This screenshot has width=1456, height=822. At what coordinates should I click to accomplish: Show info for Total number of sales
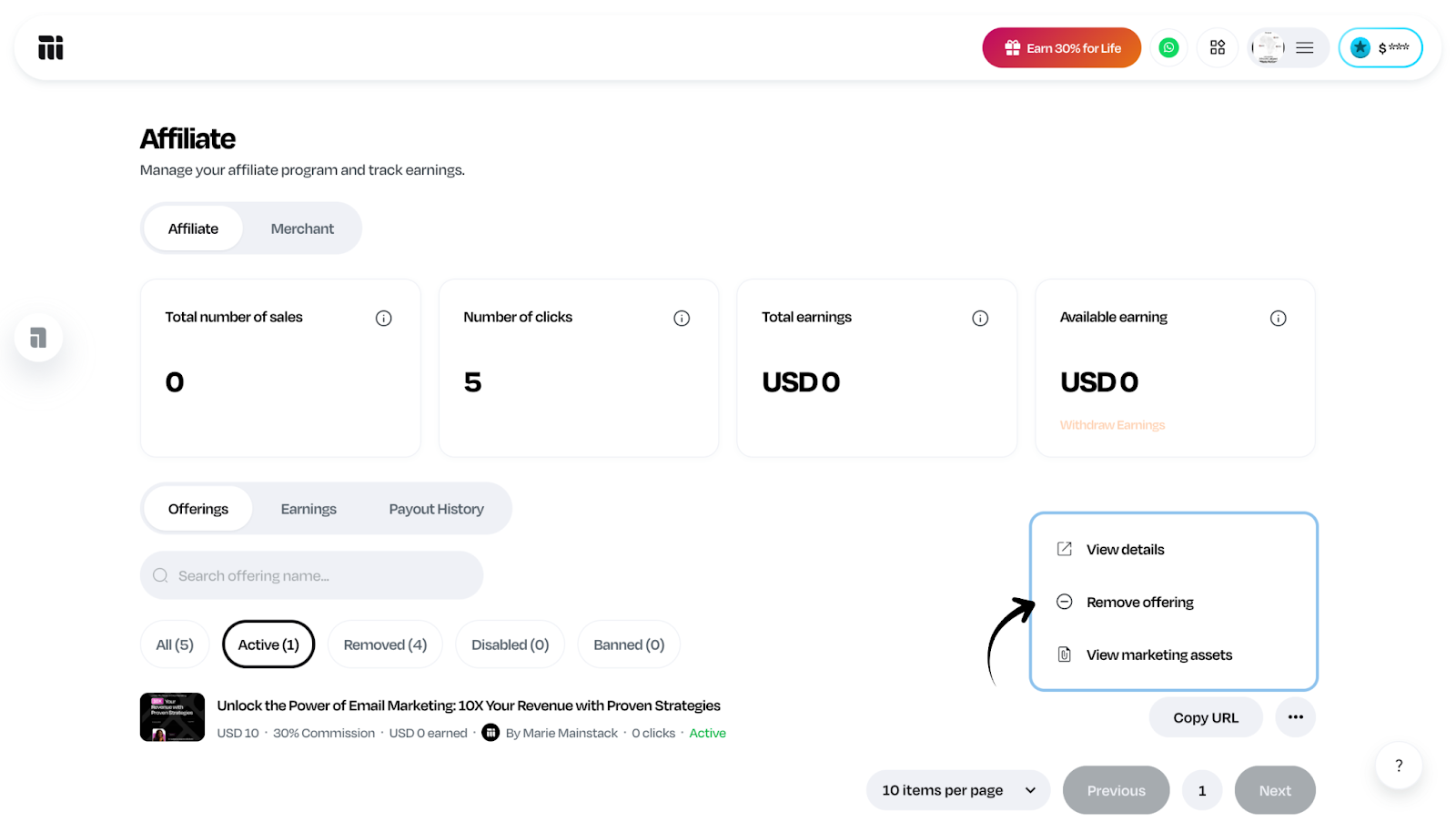(384, 318)
